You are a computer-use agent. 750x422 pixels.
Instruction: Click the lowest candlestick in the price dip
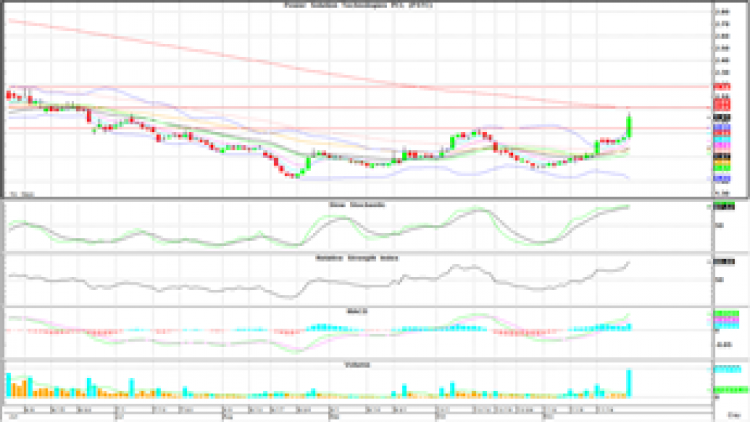(x=294, y=175)
